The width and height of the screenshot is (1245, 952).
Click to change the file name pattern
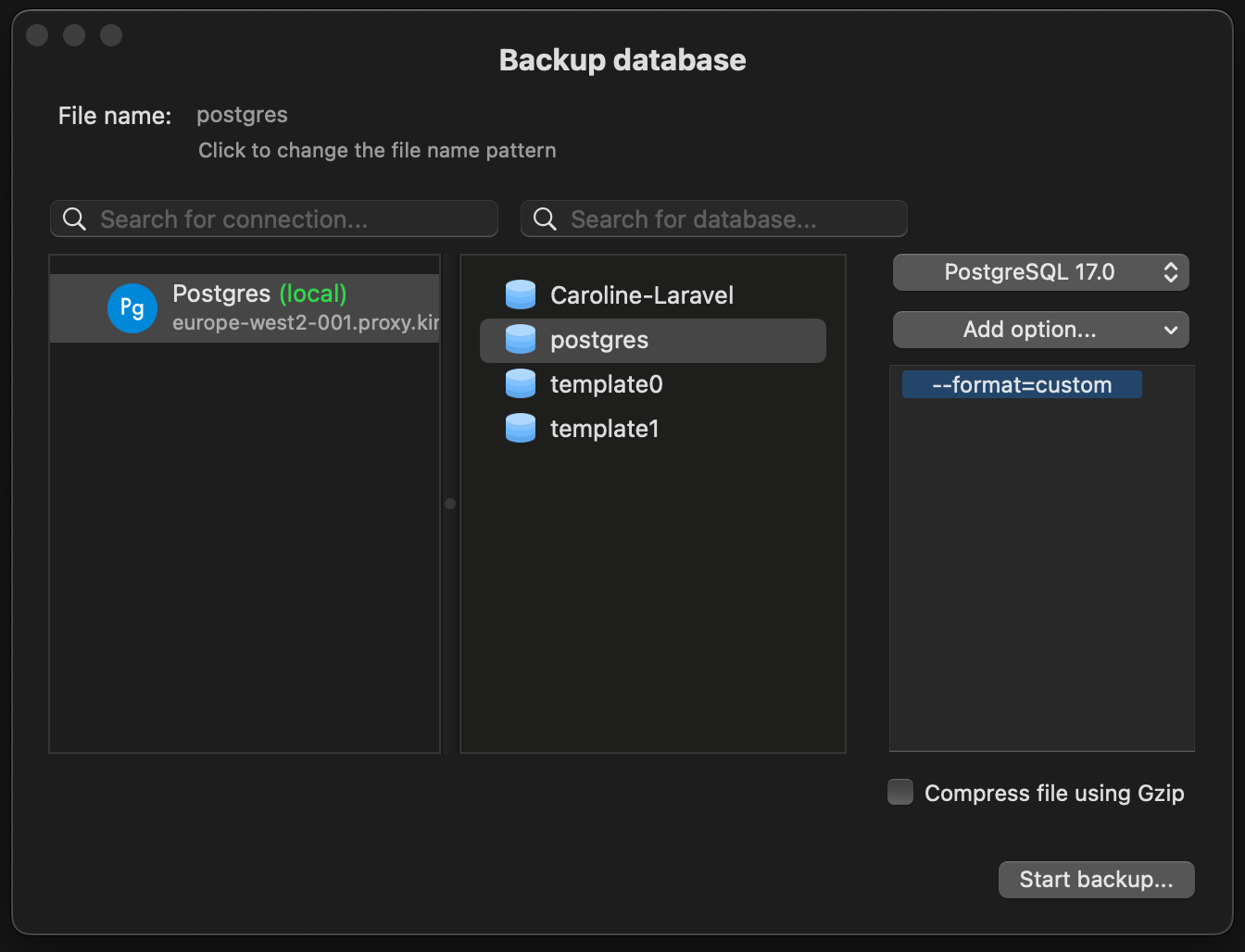(377, 149)
